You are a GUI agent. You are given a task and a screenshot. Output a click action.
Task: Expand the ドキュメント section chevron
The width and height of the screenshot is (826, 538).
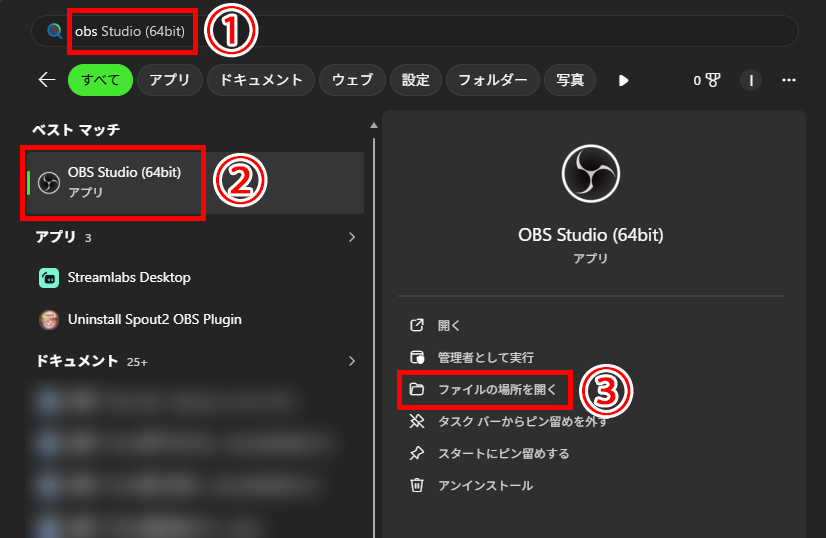pyautogui.click(x=352, y=361)
